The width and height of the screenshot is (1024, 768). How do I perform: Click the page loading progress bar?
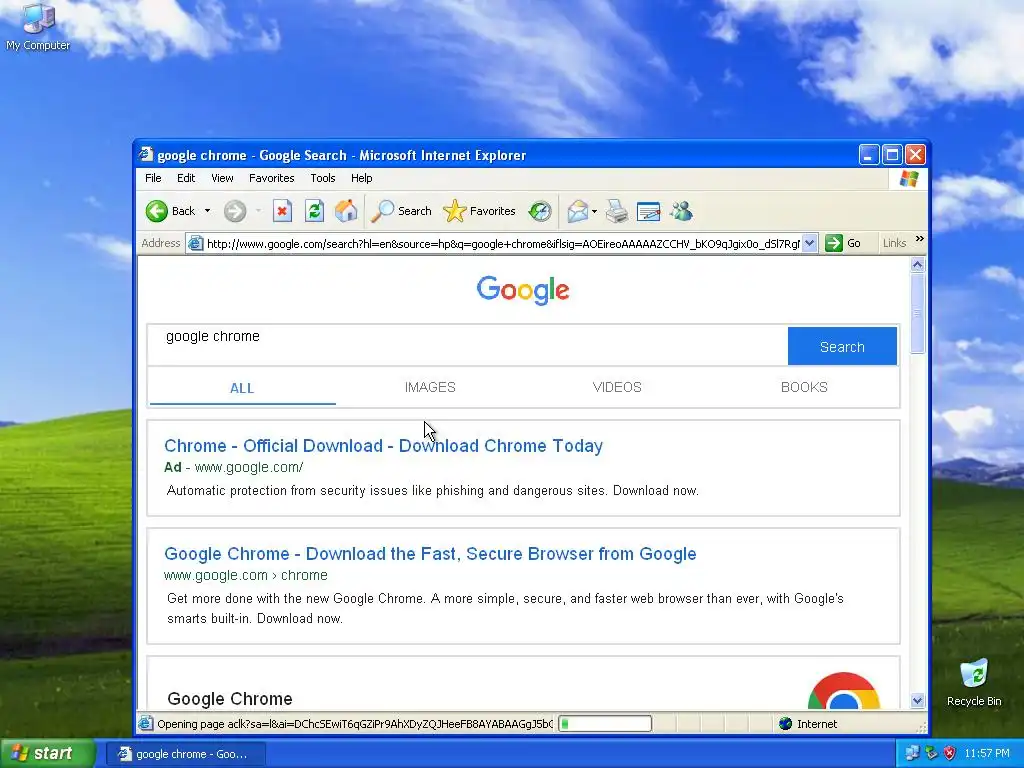(605, 724)
